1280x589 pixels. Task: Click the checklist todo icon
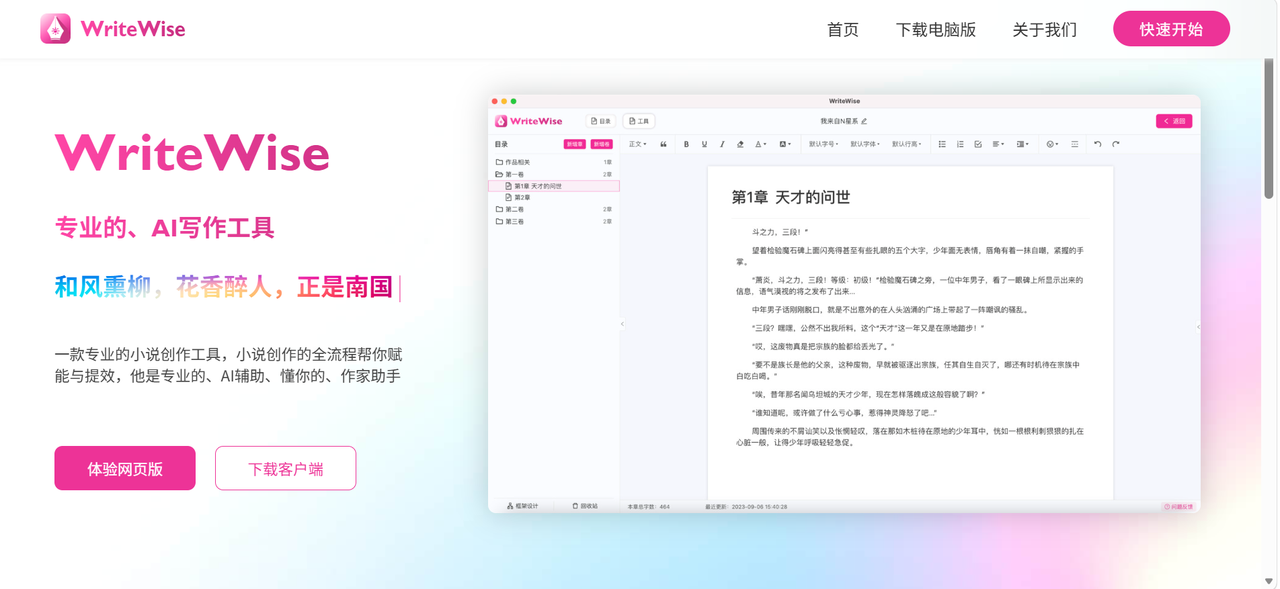(978, 145)
